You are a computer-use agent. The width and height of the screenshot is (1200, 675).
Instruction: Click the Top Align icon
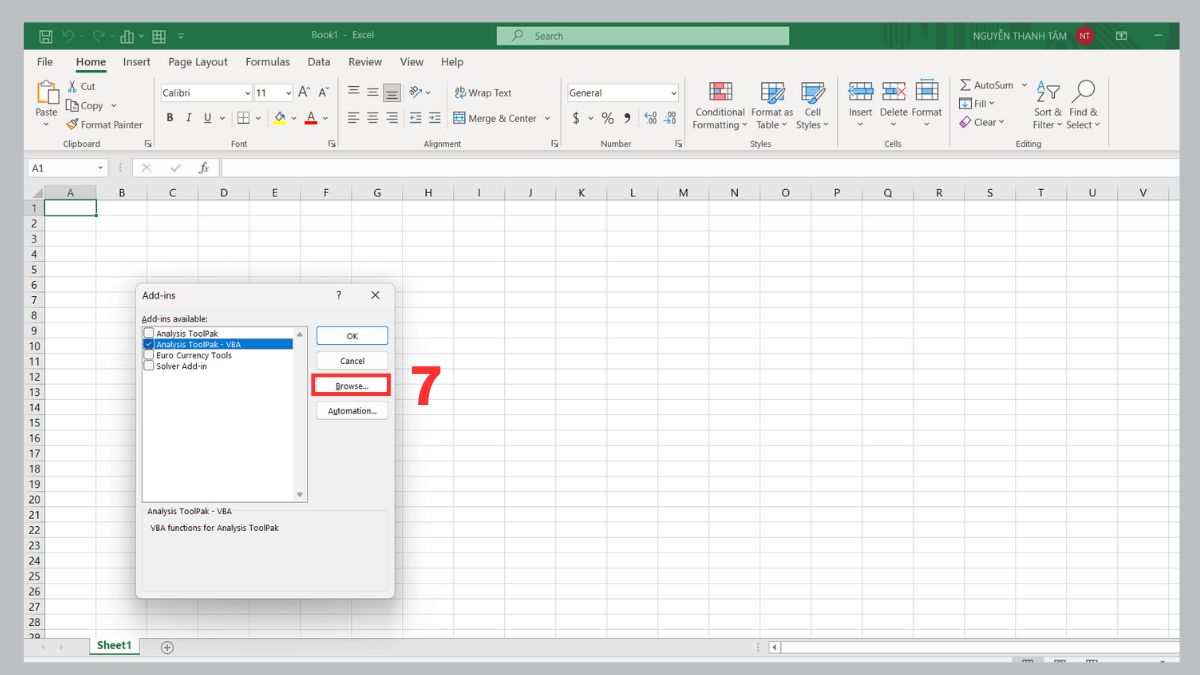click(353, 92)
